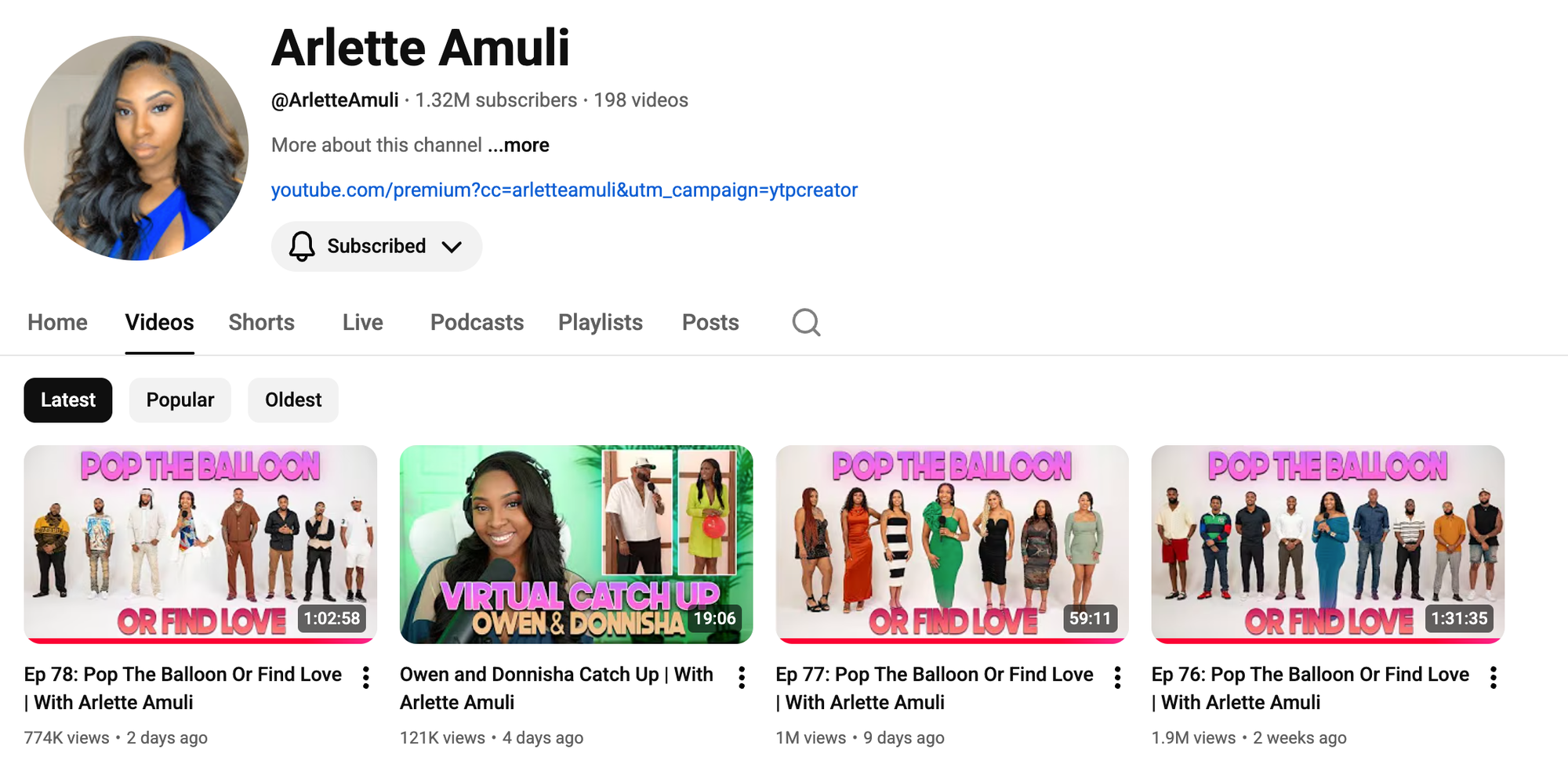1568x771 pixels.
Task: Click the 774K views text
Action: pyautogui.click(x=67, y=738)
